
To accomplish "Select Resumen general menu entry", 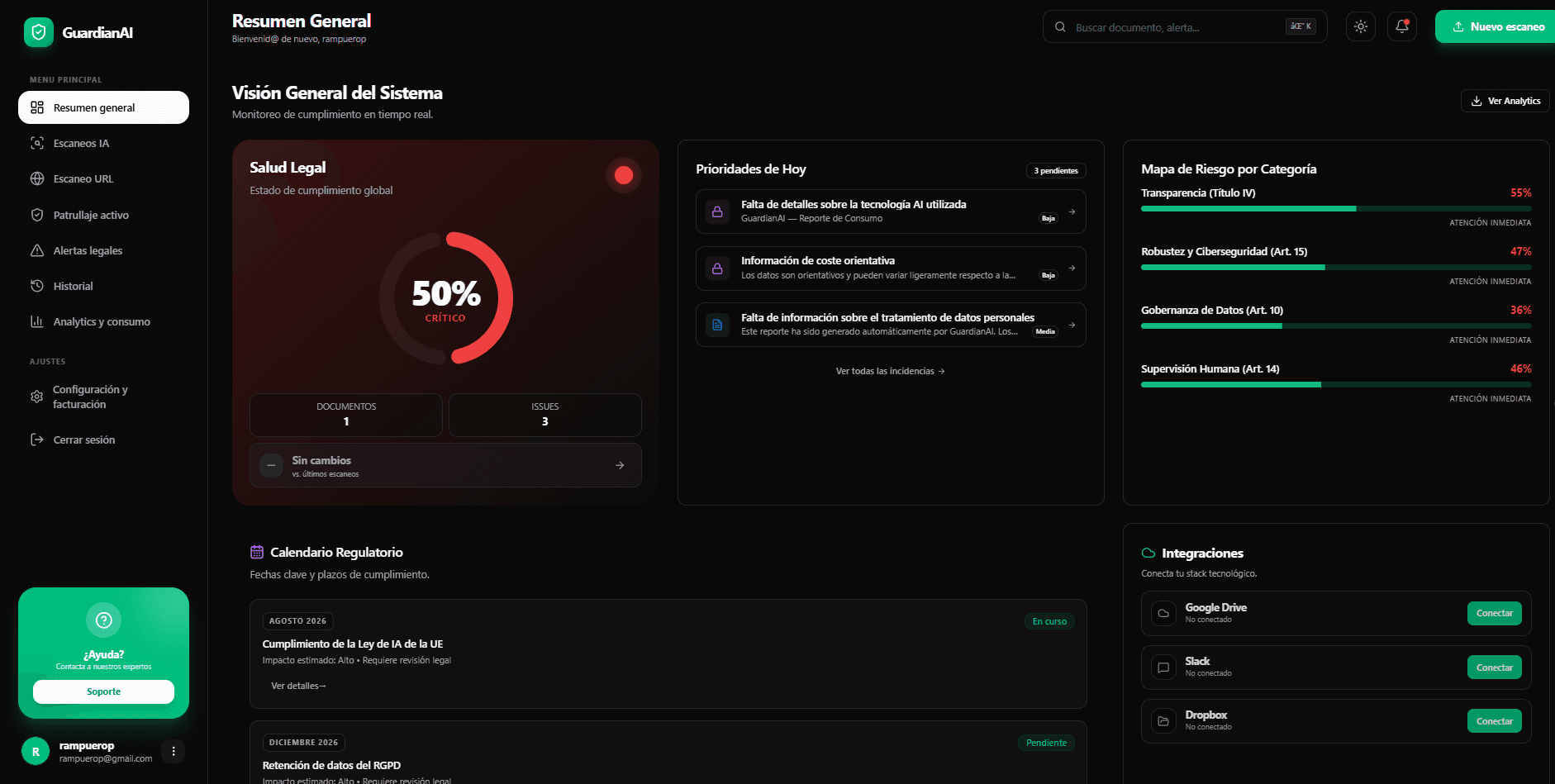I will [x=93, y=107].
